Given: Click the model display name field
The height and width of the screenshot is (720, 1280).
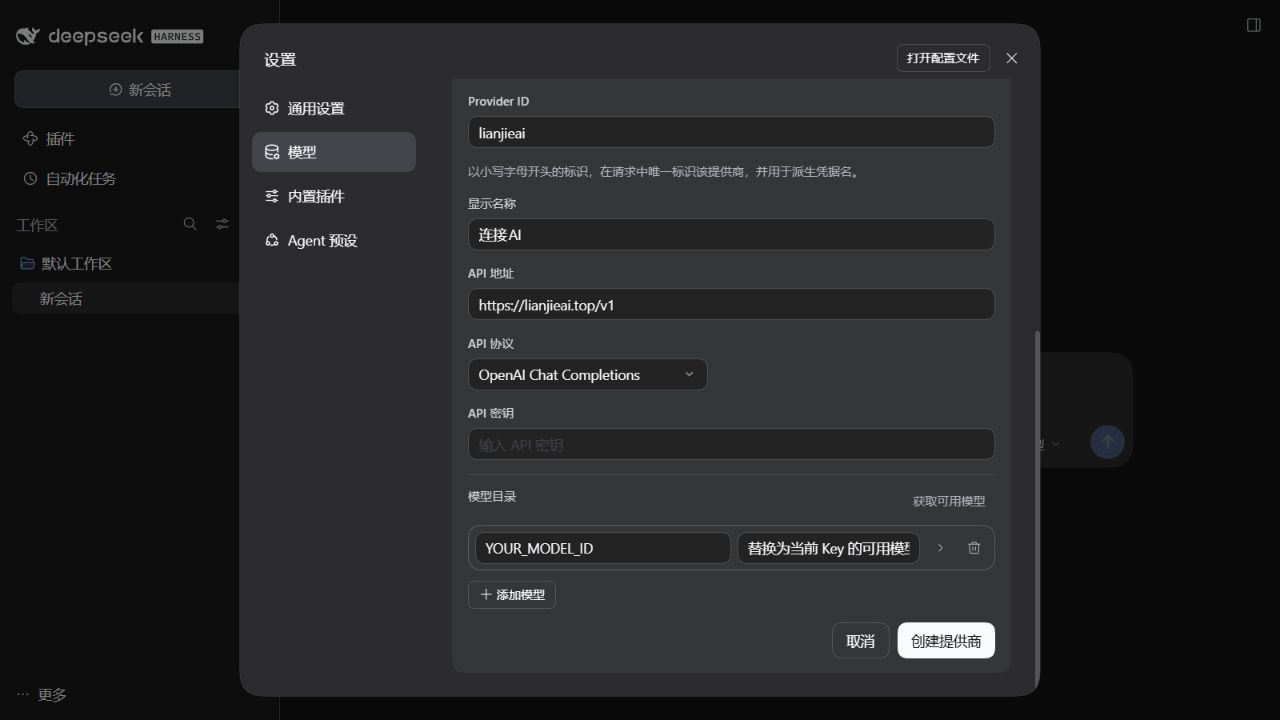Looking at the screenshot, I should [828, 548].
